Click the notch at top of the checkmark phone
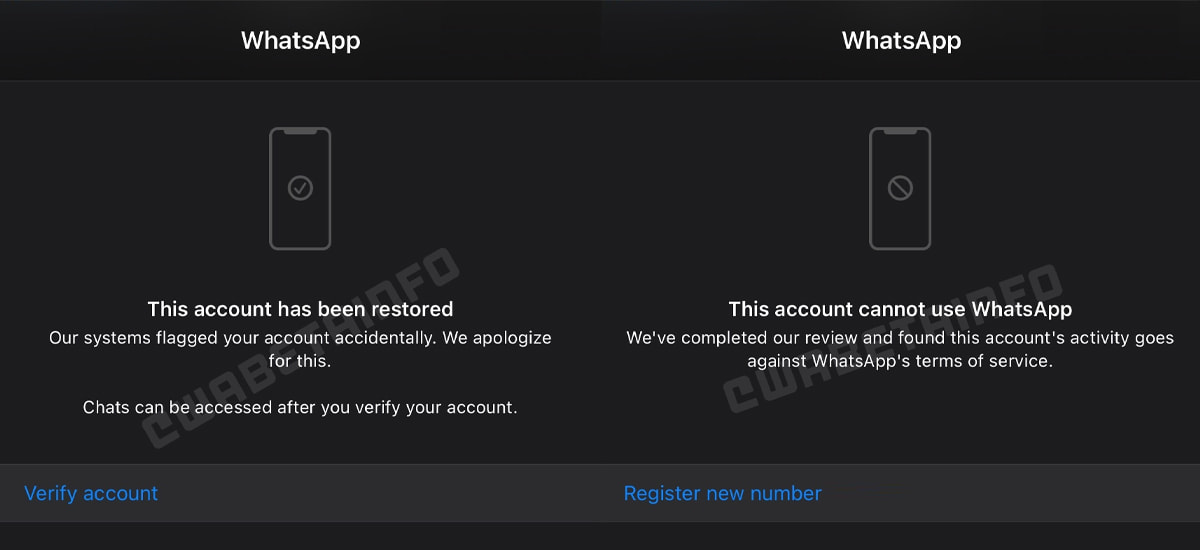 tap(300, 130)
